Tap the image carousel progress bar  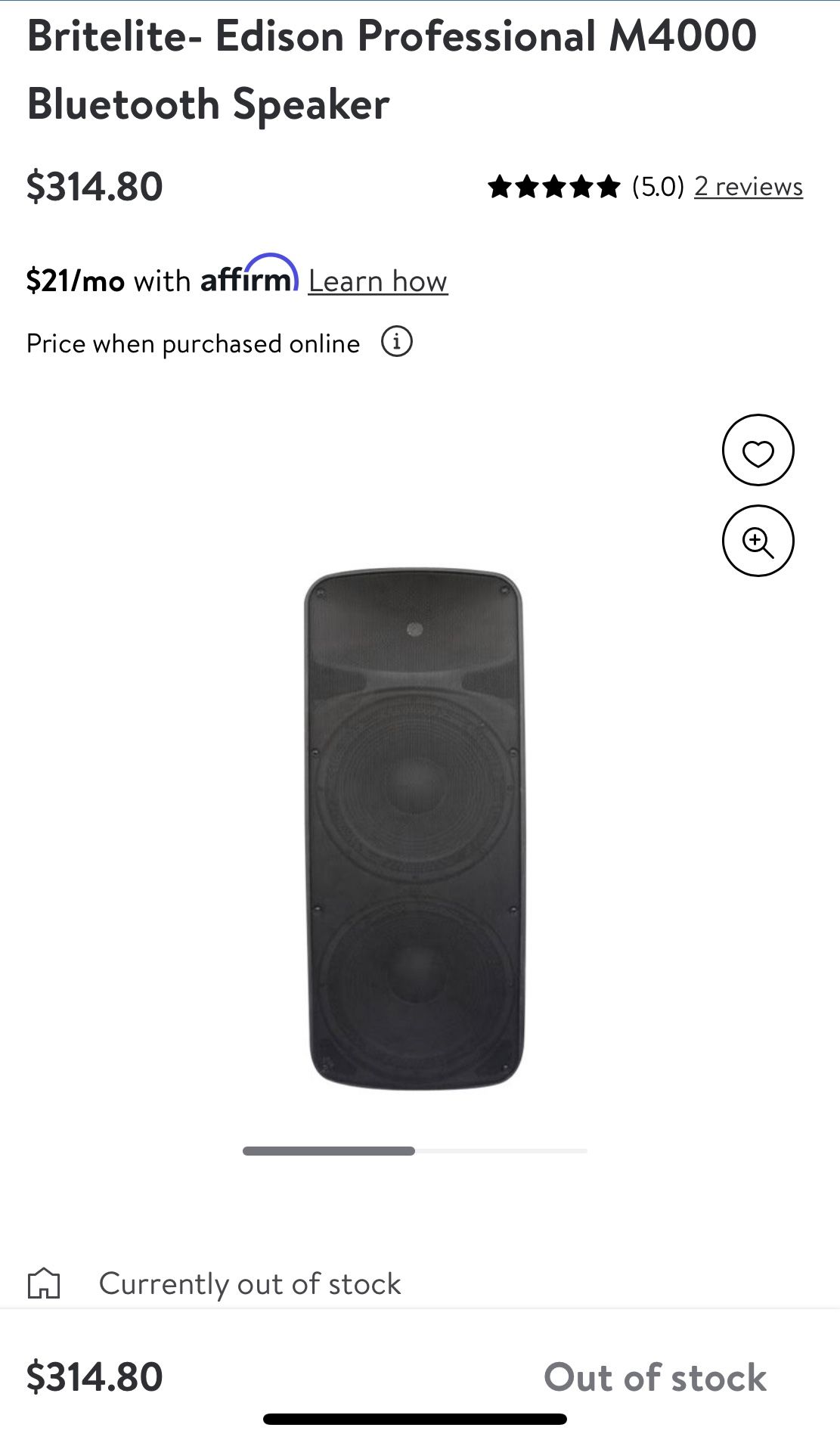tap(414, 1151)
